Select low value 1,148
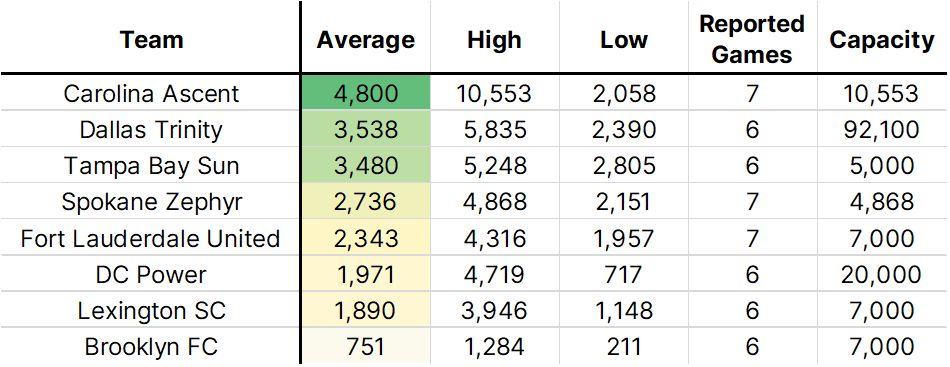 coord(623,311)
